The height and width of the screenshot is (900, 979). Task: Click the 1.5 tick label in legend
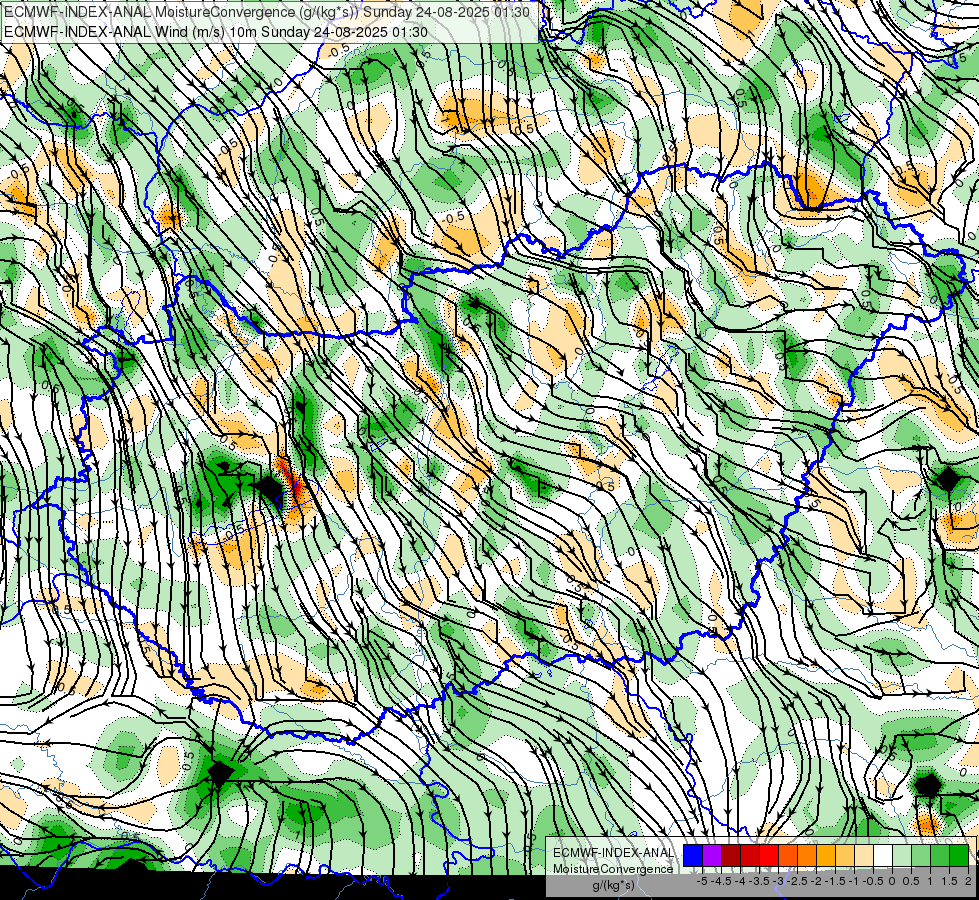(949, 881)
